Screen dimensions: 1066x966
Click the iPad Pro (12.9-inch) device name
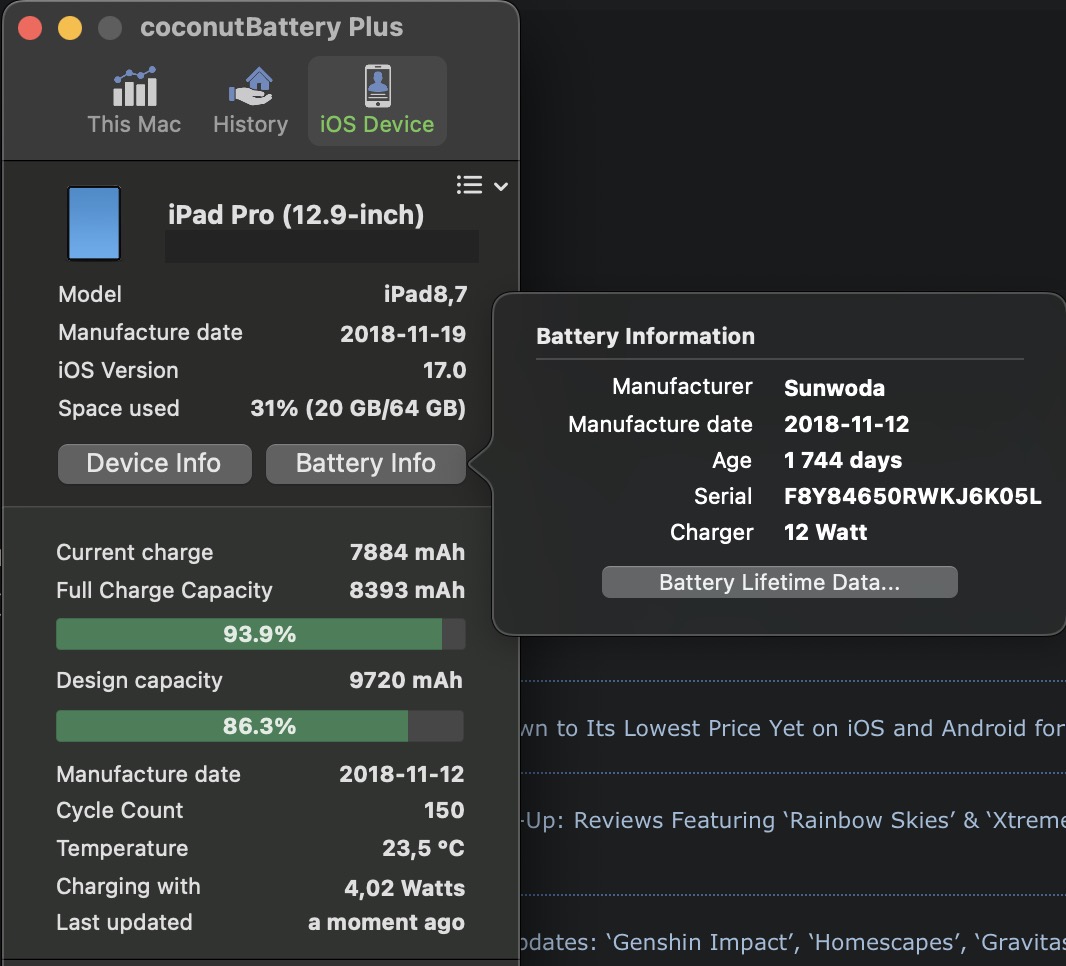coord(296,214)
